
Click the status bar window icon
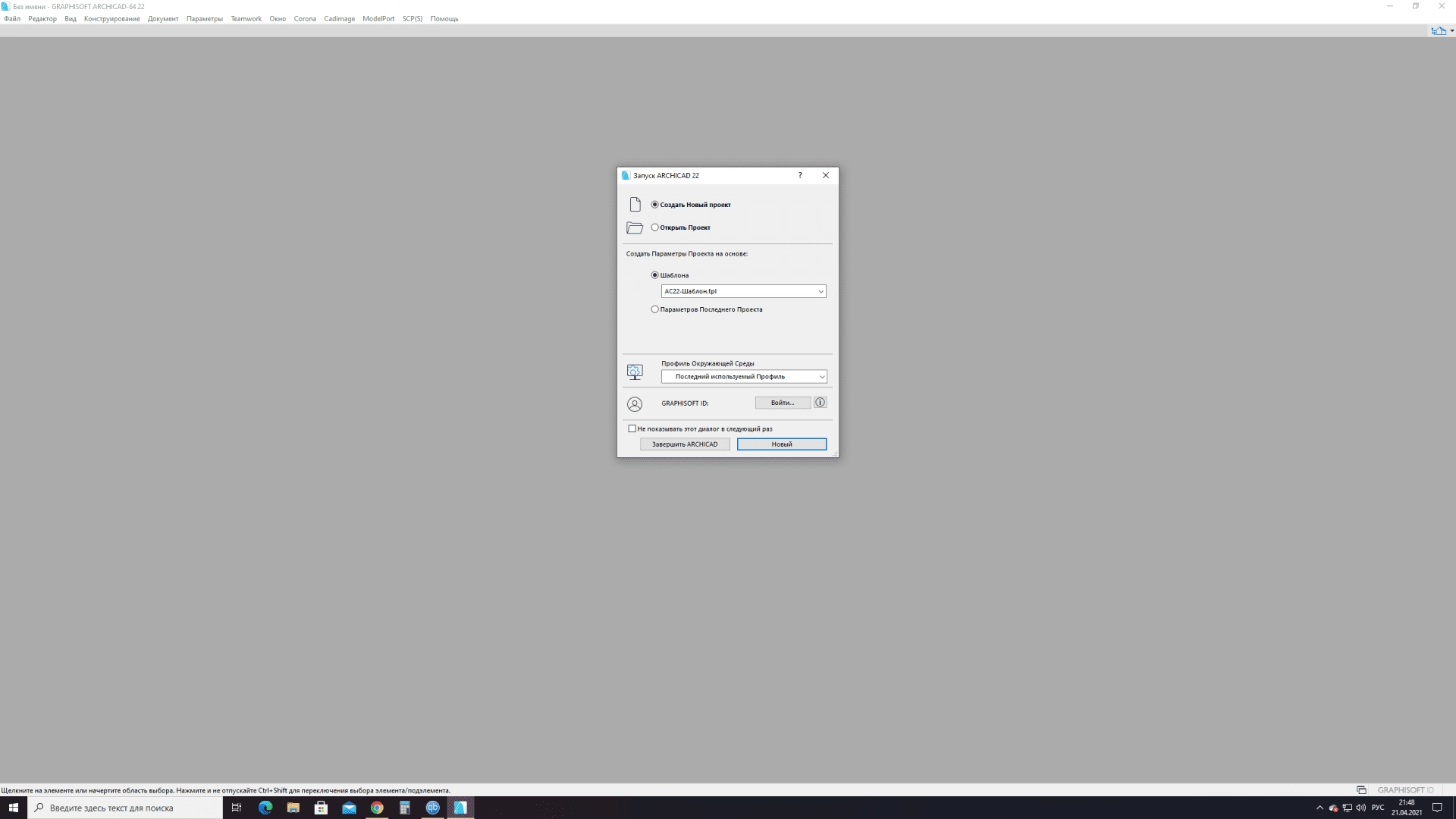pyautogui.click(x=1361, y=790)
